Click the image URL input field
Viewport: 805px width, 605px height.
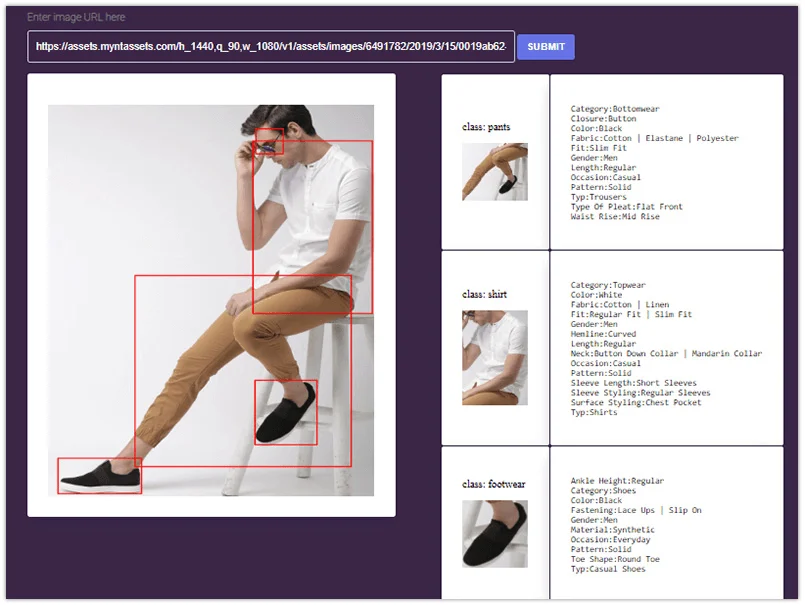point(270,46)
